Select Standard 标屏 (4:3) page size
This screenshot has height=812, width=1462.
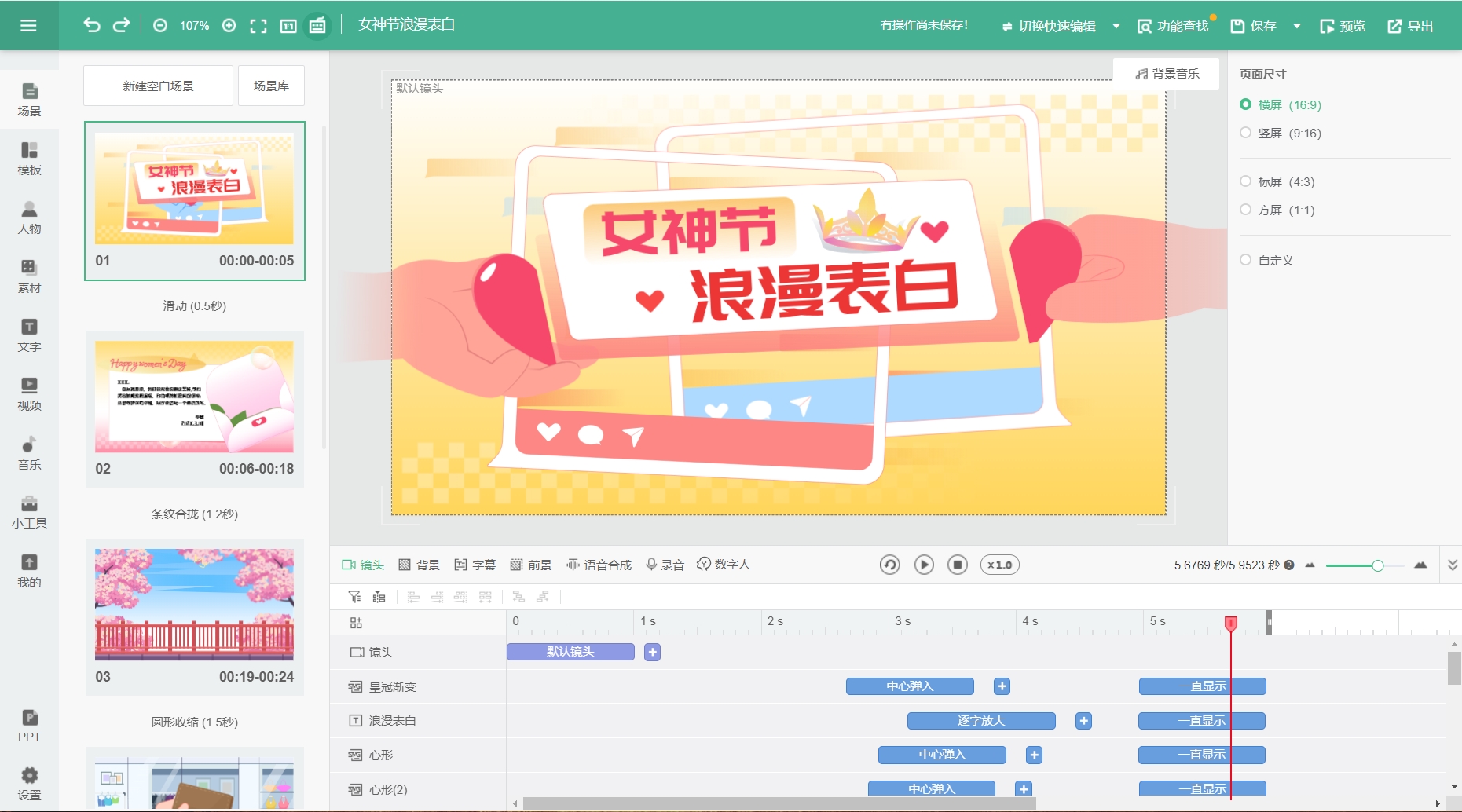(x=1277, y=181)
